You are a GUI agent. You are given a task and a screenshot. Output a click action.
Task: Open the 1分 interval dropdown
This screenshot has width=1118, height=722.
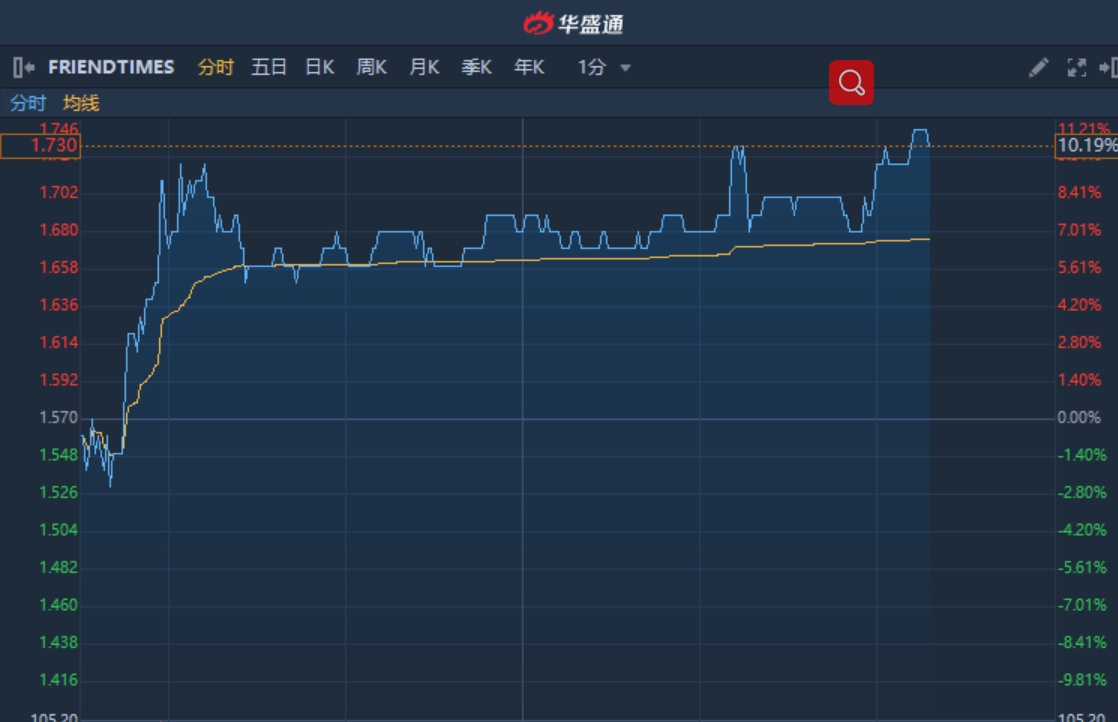592,67
